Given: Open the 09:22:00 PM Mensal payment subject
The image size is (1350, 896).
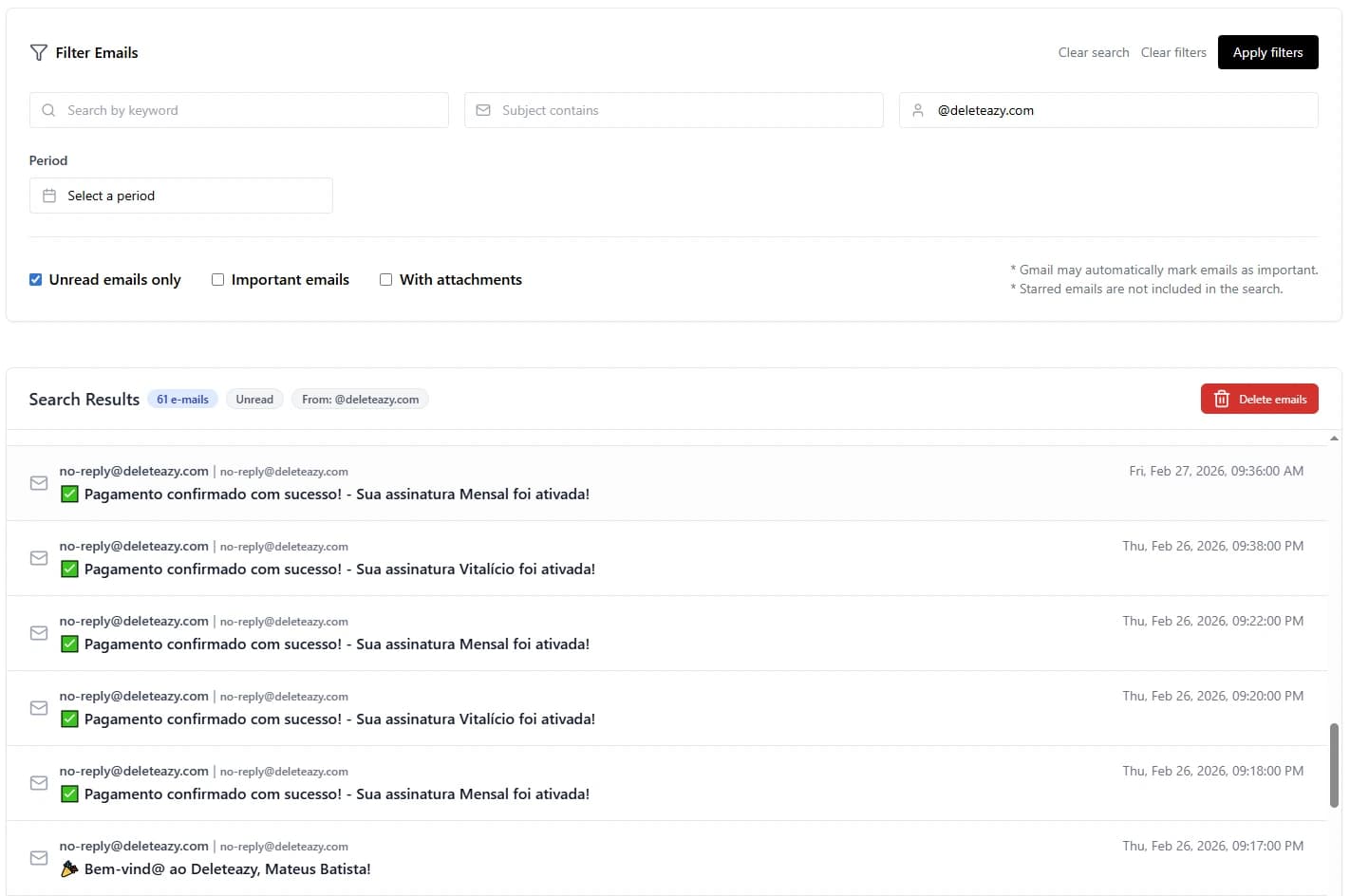Looking at the screenshot, I should [x=337, y=644].
